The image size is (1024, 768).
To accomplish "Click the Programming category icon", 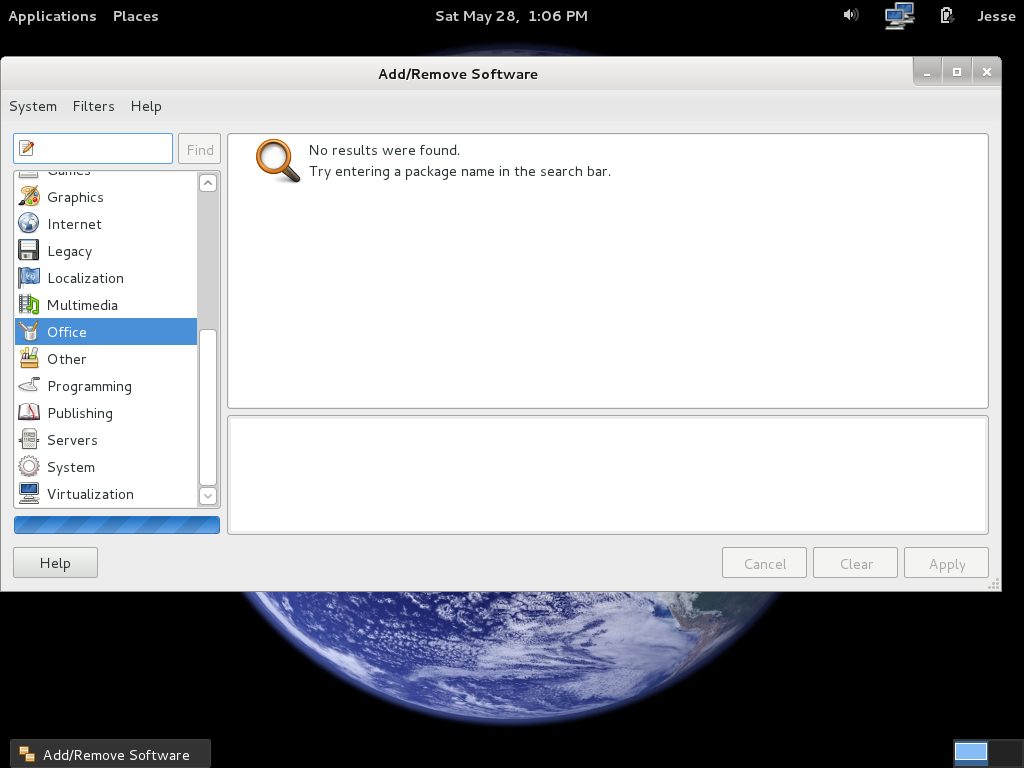I will [29, 385].
